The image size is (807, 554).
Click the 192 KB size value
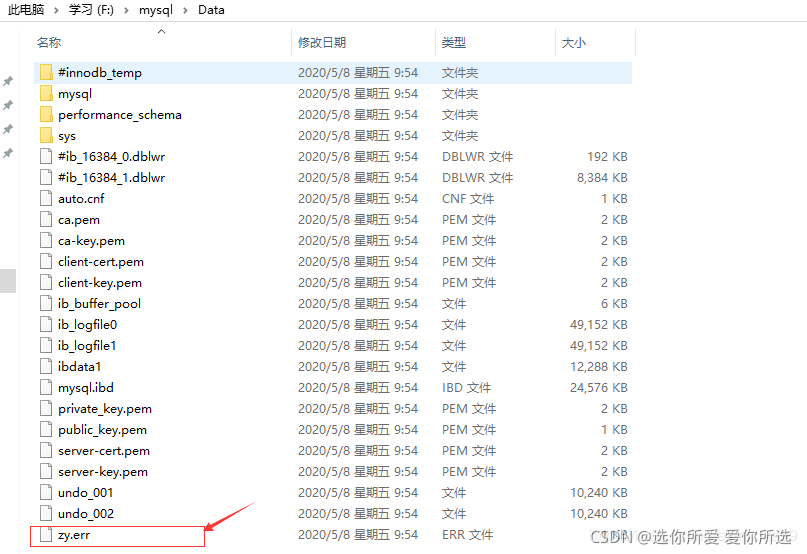click(607, 157)
